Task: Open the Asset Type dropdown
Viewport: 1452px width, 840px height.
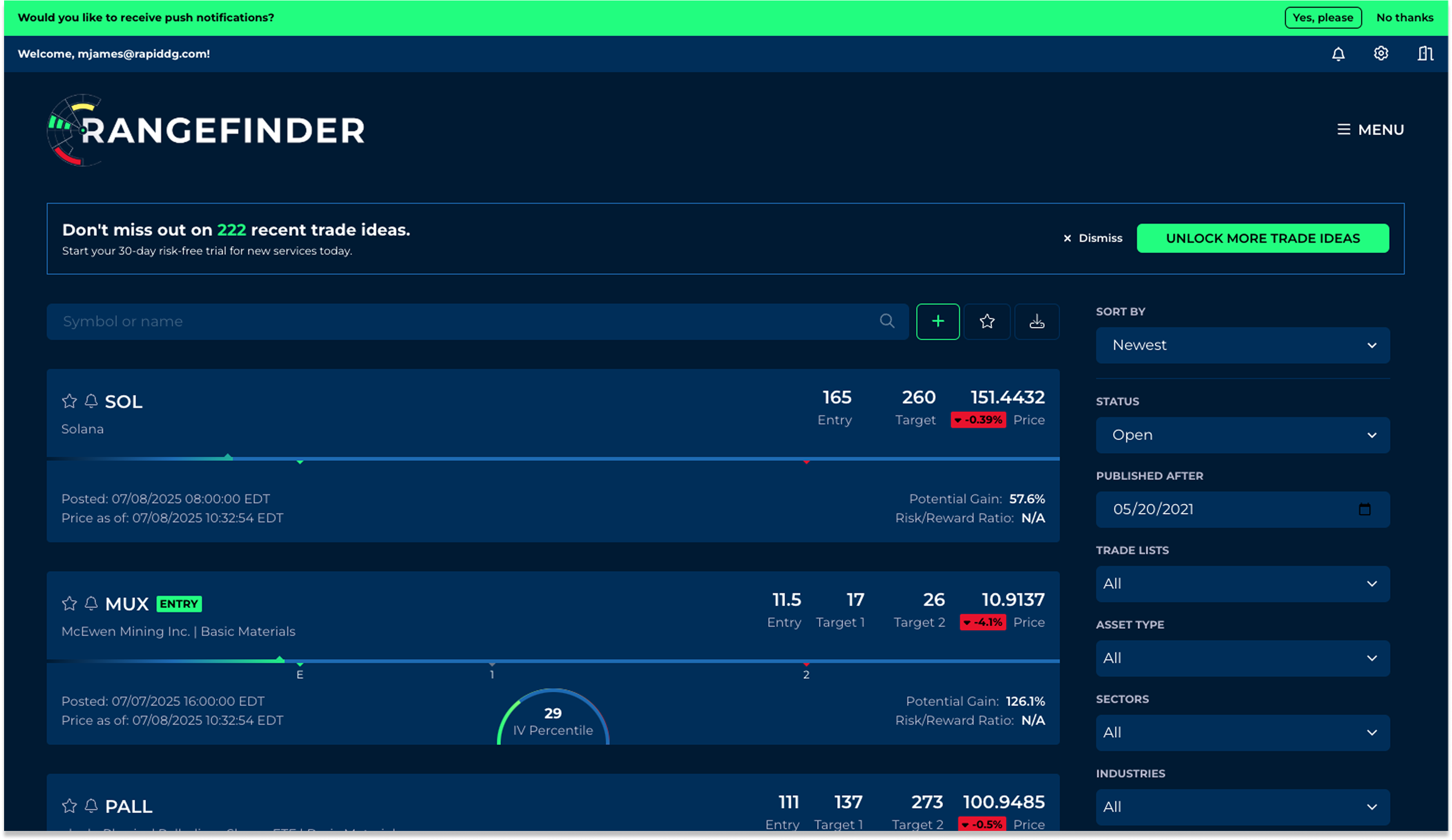Action: click(1242, 658)
